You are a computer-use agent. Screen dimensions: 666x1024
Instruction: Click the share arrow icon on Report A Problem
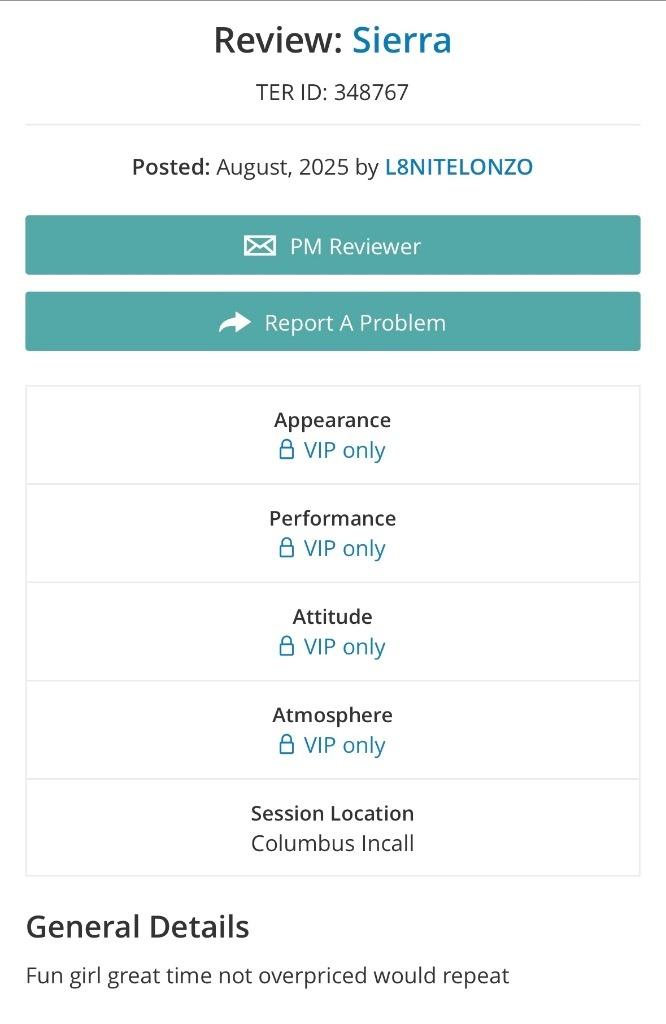(235, 323)
